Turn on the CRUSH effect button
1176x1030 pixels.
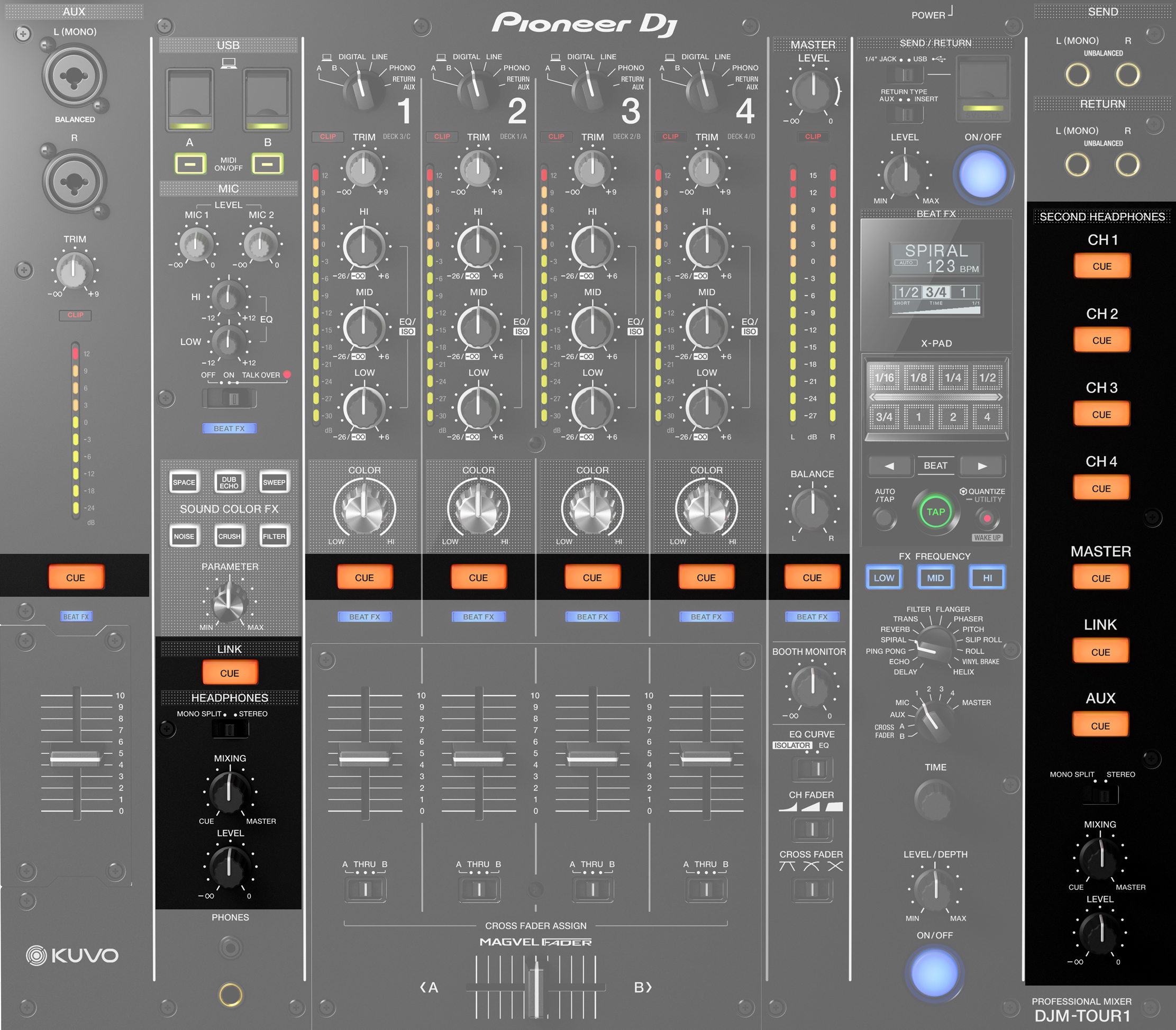pos(229,536)
